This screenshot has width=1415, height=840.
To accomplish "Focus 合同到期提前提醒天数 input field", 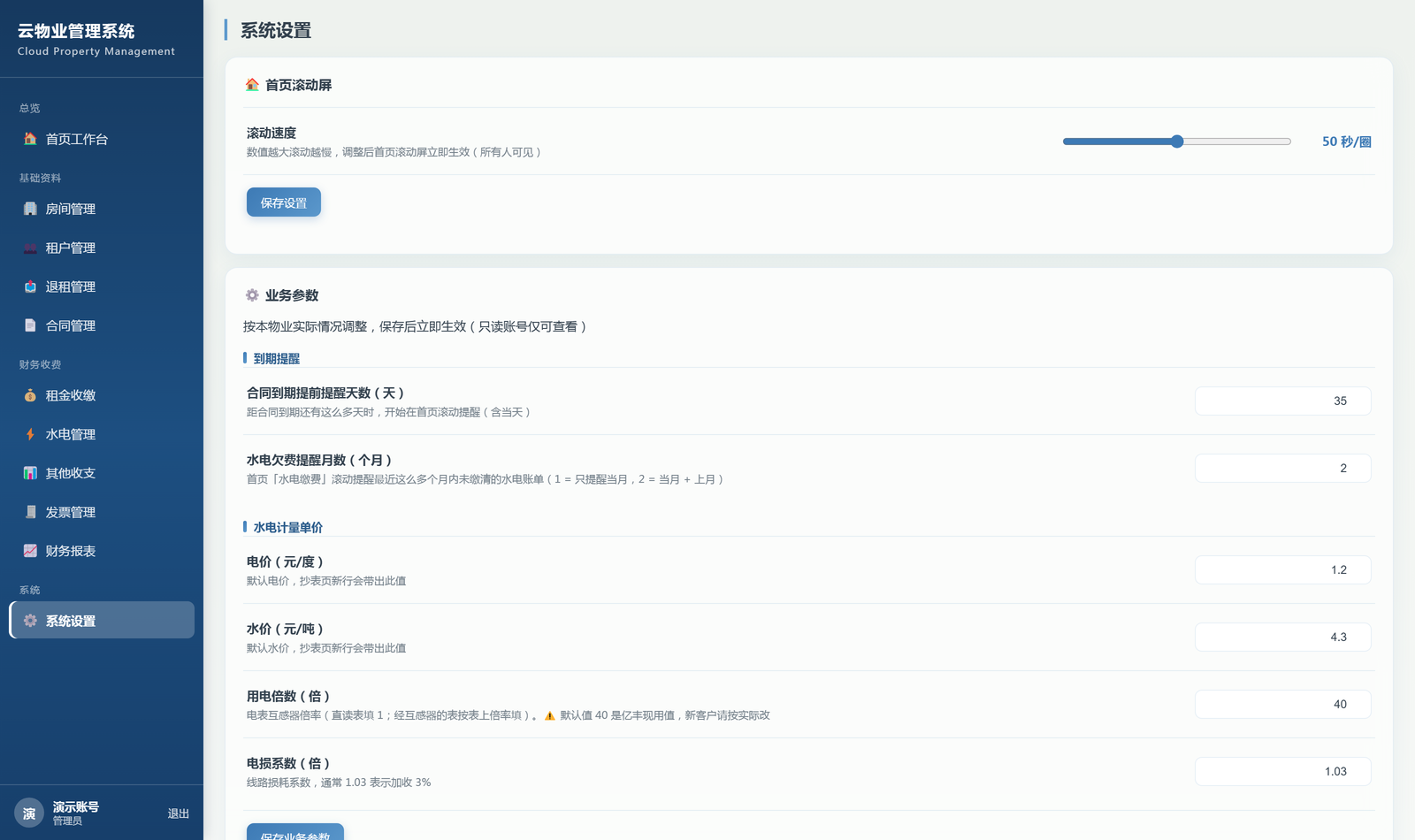I will click(x=1283, y=401).
